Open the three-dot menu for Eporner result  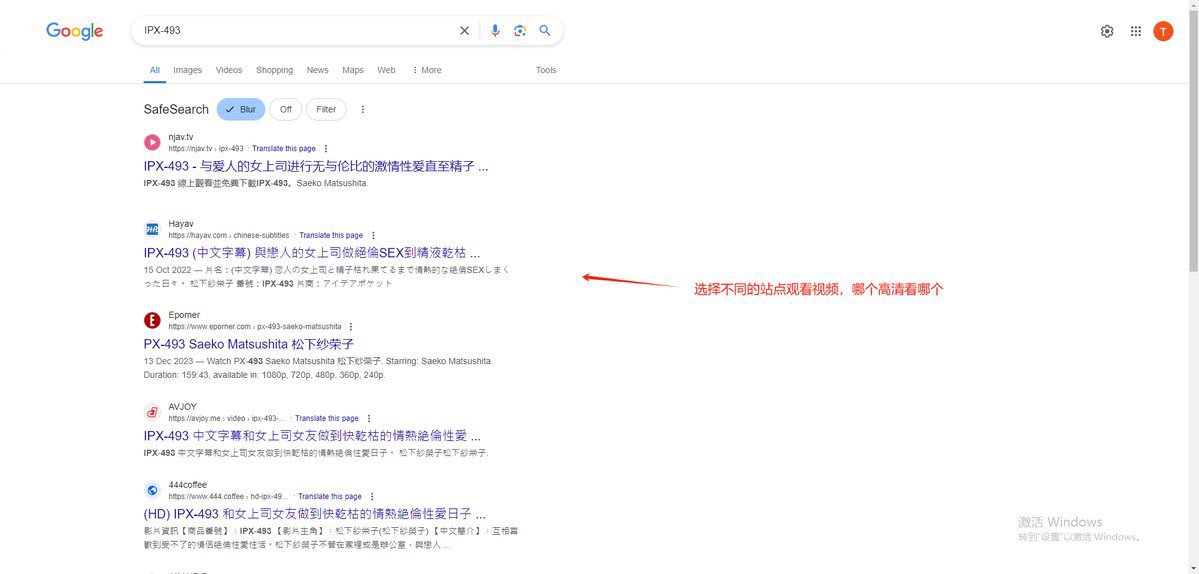click(x=351, y=326)
